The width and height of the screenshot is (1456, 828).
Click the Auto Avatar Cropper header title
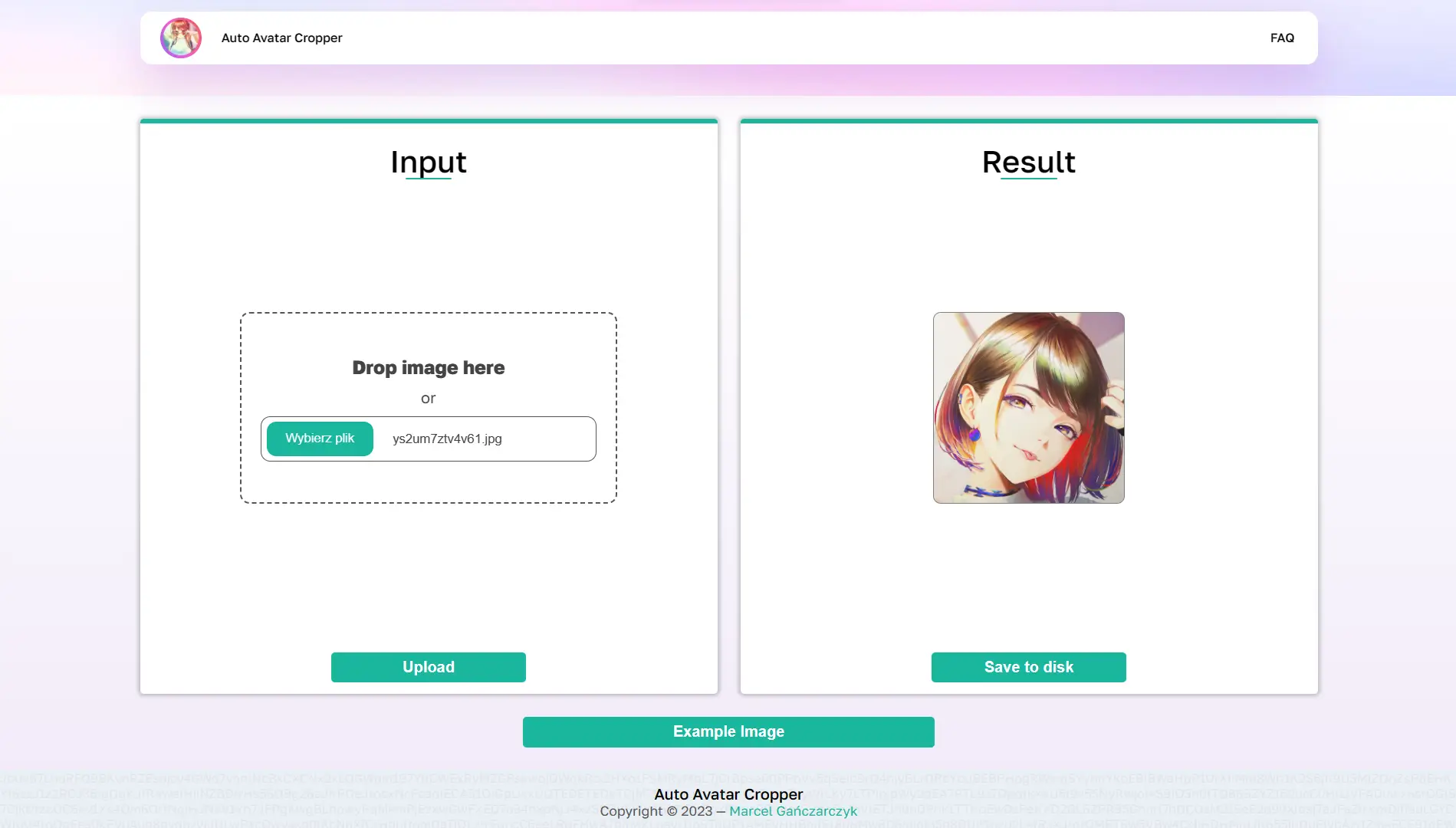(281, 38)
